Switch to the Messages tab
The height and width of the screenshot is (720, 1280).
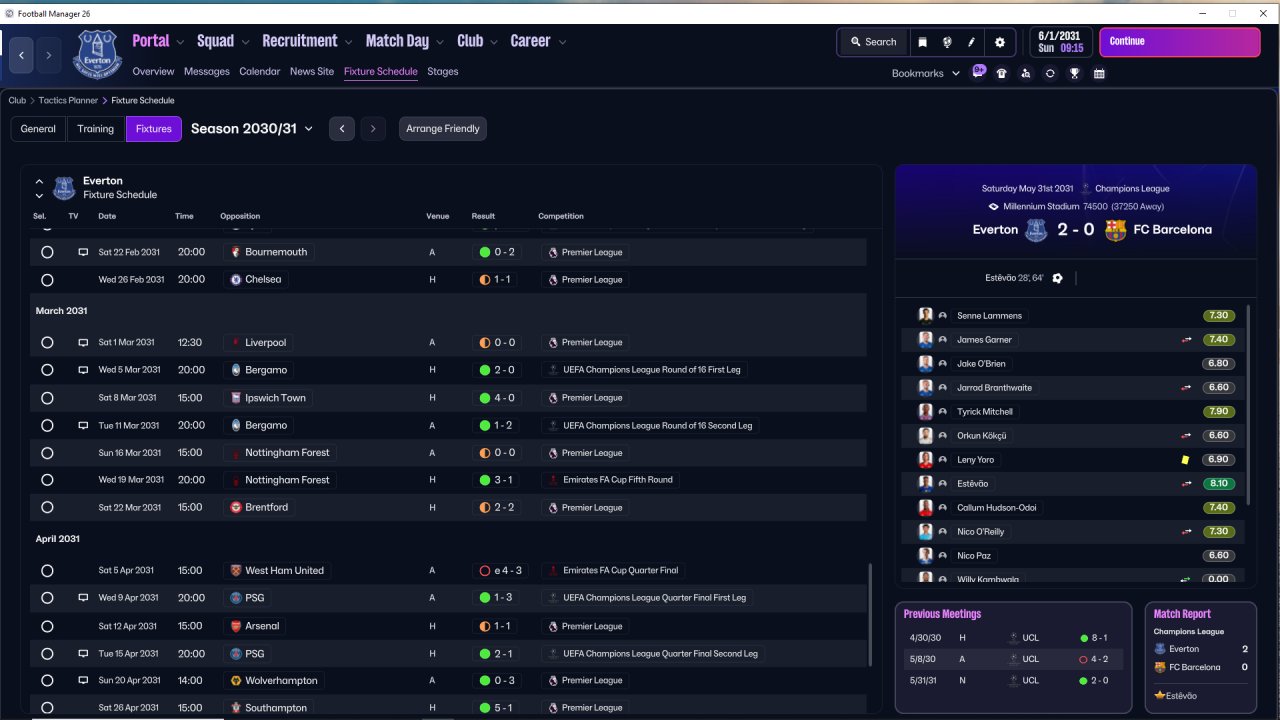click(x=207, y=72)
